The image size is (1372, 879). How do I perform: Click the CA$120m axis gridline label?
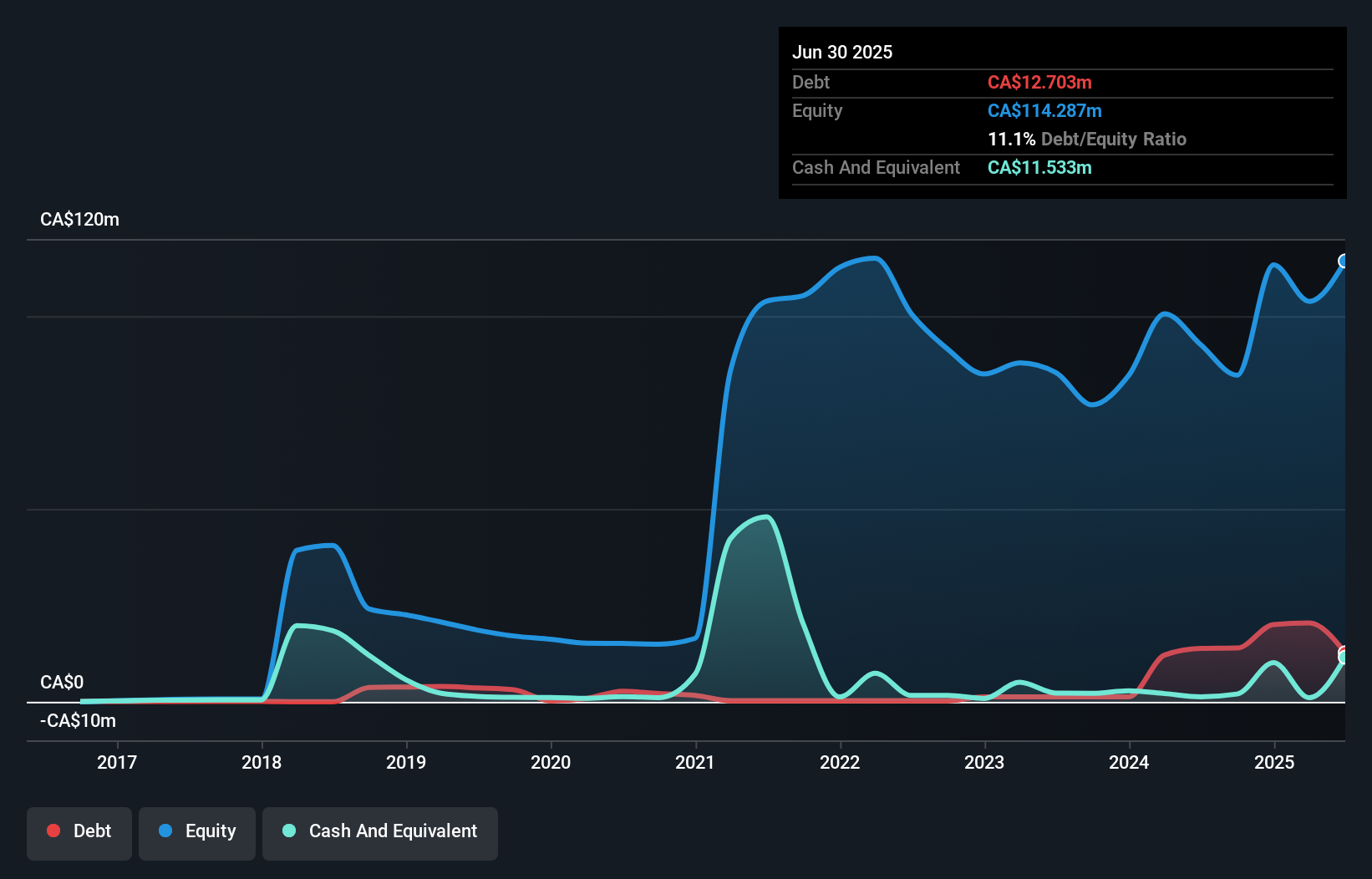79,219
